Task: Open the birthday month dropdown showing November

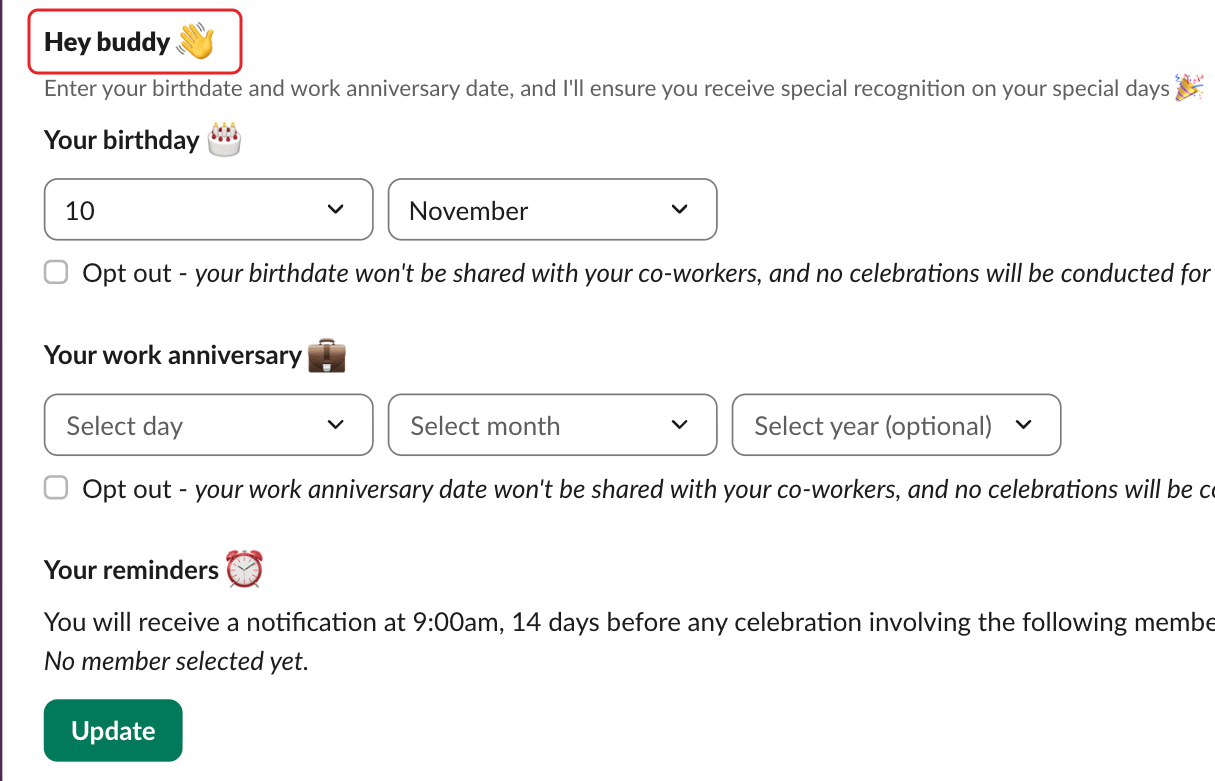Action: point(553,210)
